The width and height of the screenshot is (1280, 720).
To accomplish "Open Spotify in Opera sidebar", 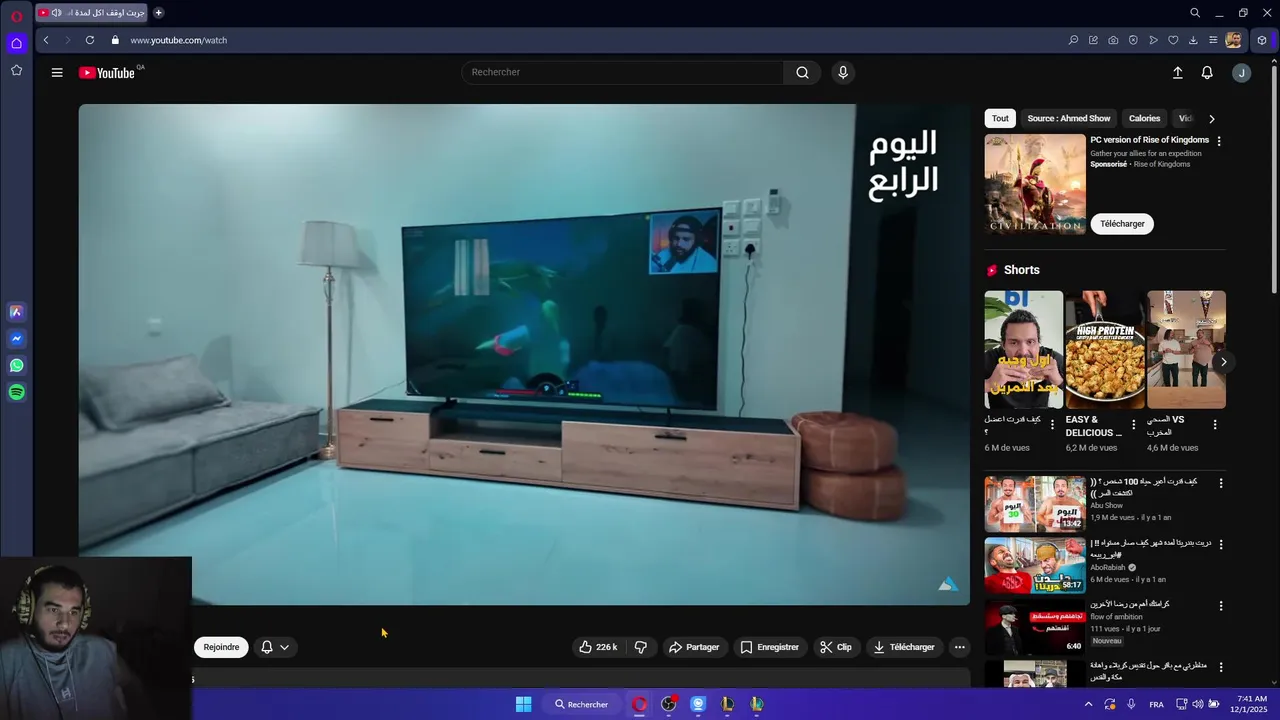I will [16, 393].
